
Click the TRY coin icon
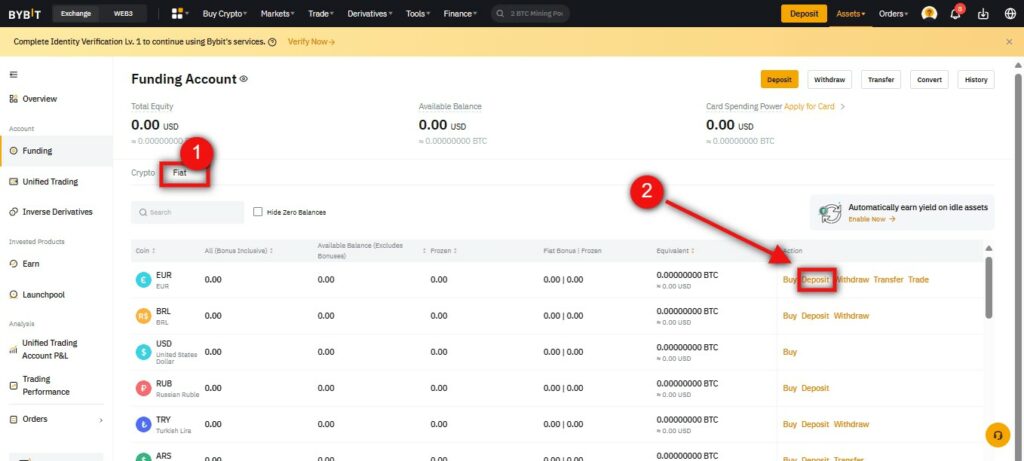(143, 424)
